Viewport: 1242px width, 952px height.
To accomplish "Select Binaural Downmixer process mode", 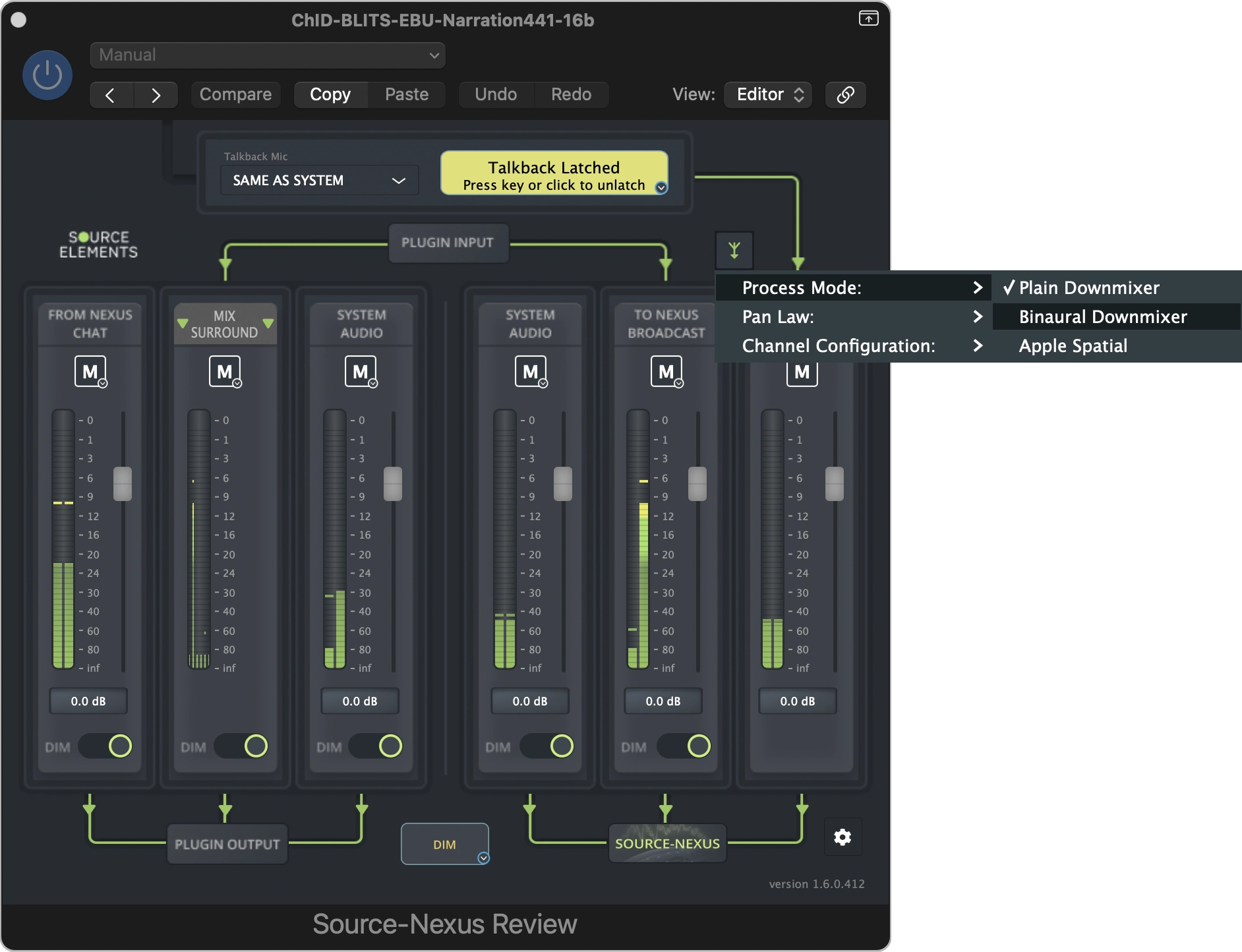I will (1117, 316).
